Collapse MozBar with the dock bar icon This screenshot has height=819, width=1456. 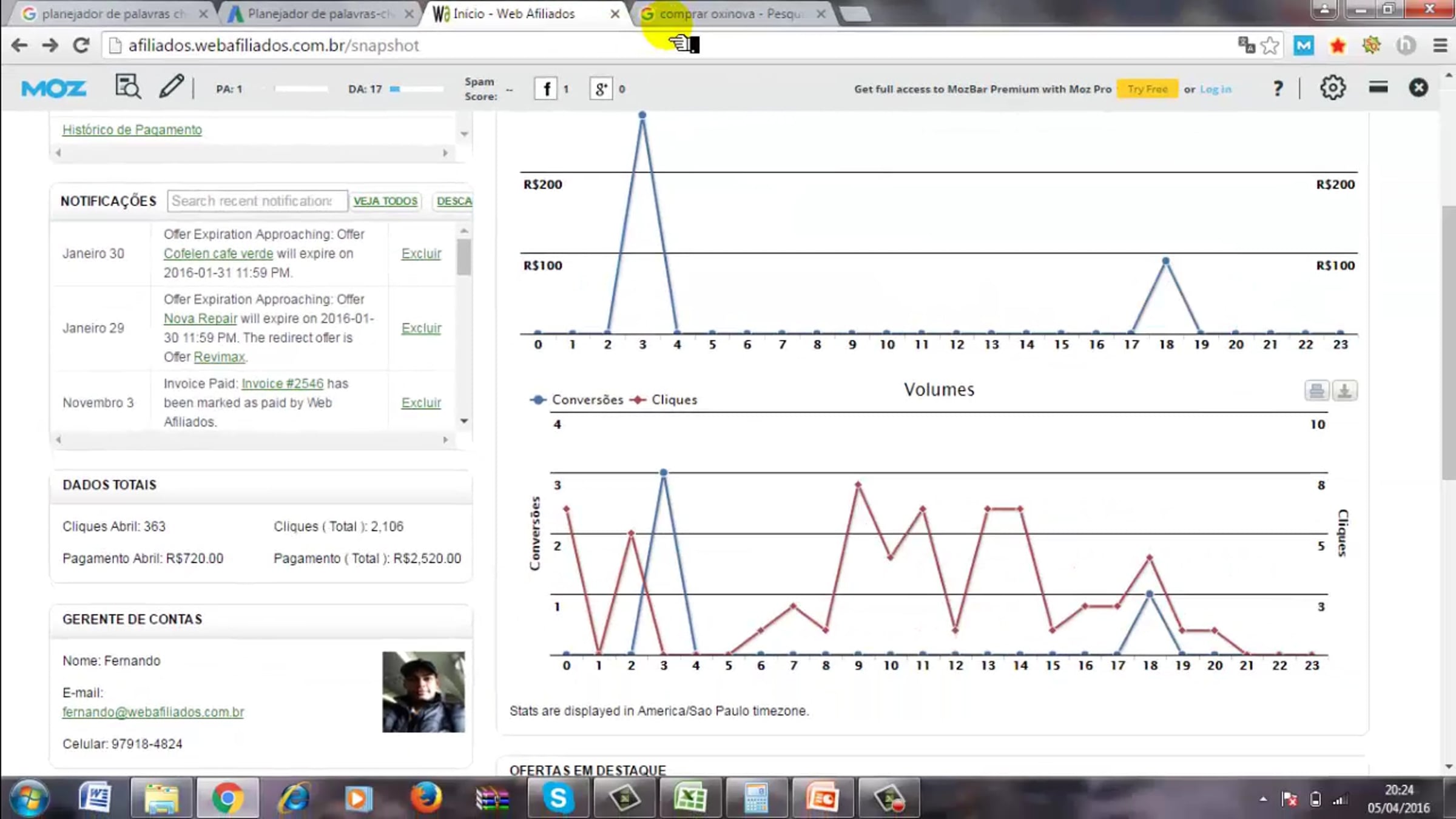pos(1378,88)
